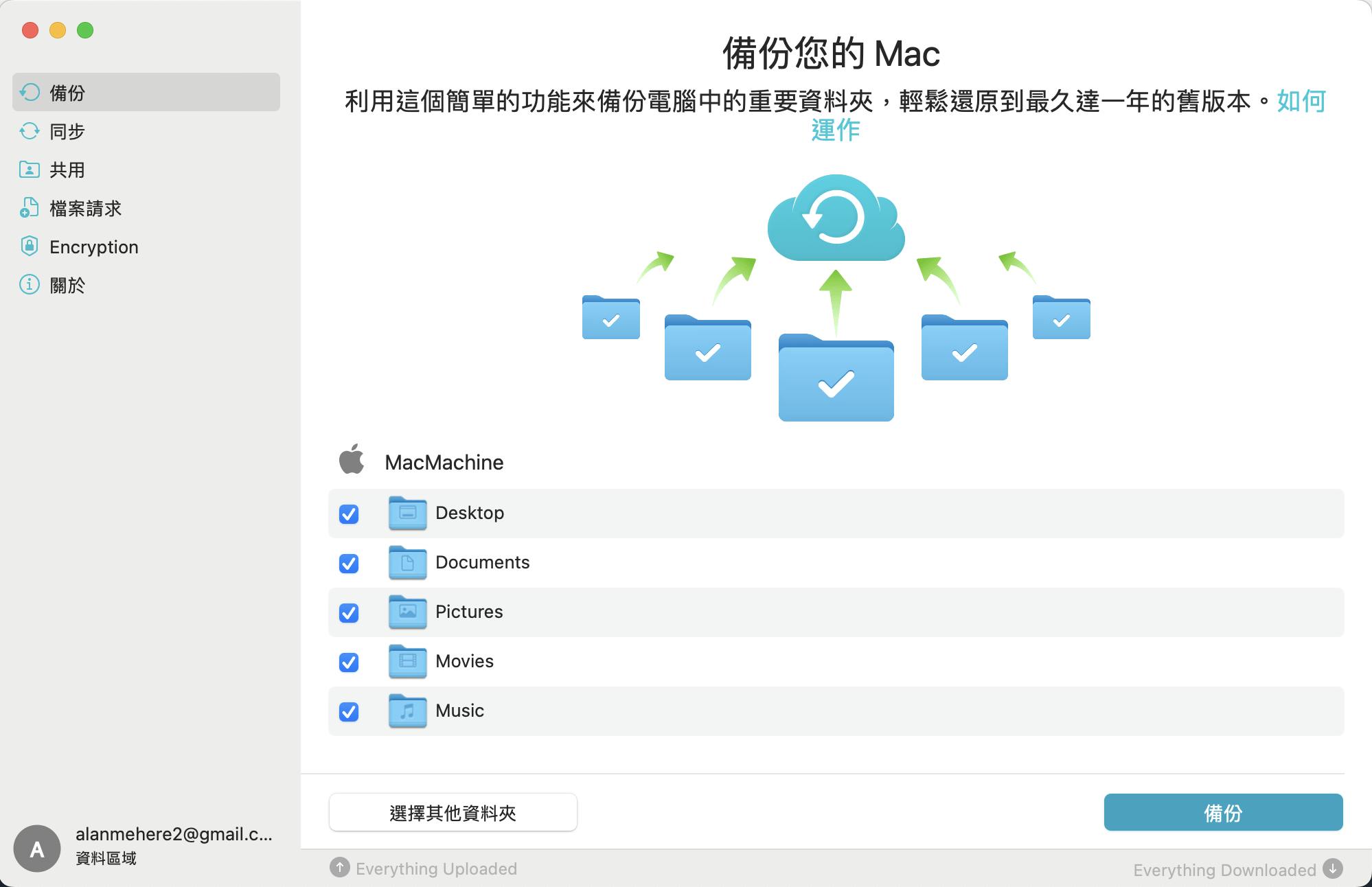Click the 選擇其他資料夾 button
Viewport: 1372px width, 887px height.
[x=453, y=812]
